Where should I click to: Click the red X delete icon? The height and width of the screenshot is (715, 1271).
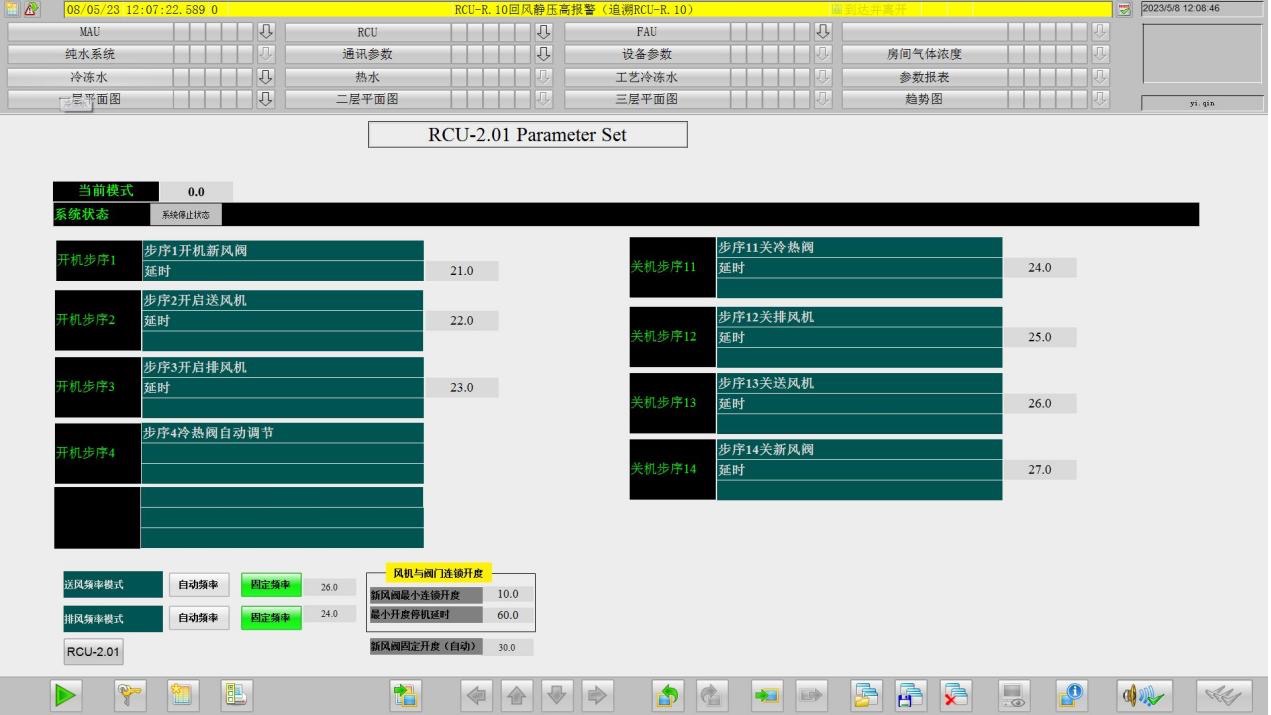956,695
